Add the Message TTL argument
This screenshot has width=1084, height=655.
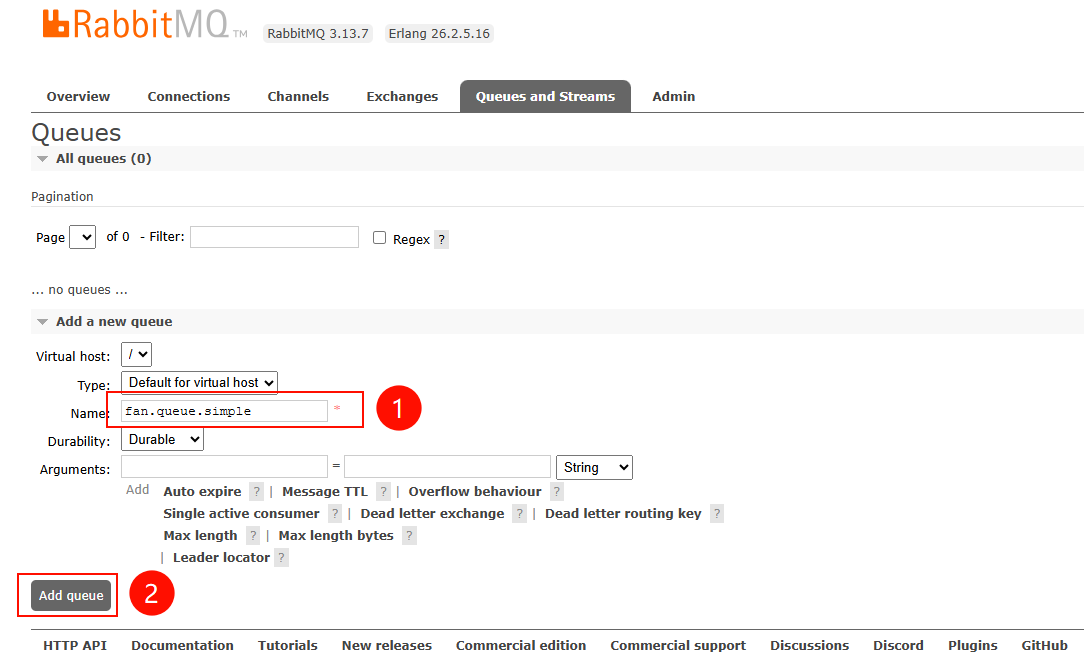(325, 492)
